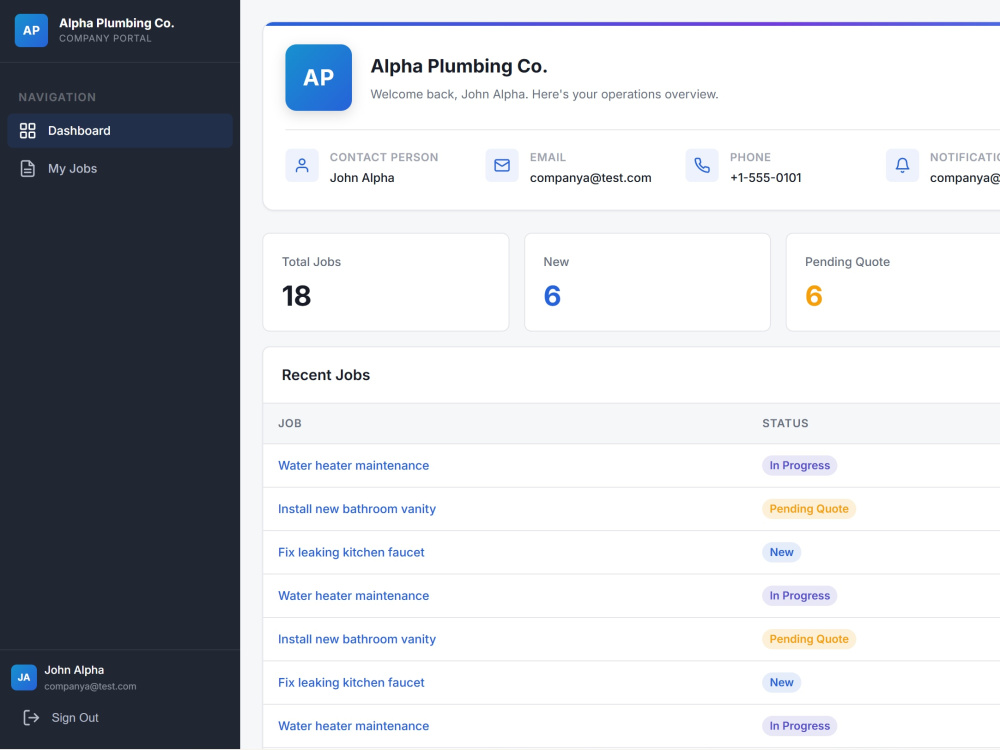The height and width of the screenshot is (750, 1000).
Task: Click the Recent Jobs heading
Action: (326, 375)
